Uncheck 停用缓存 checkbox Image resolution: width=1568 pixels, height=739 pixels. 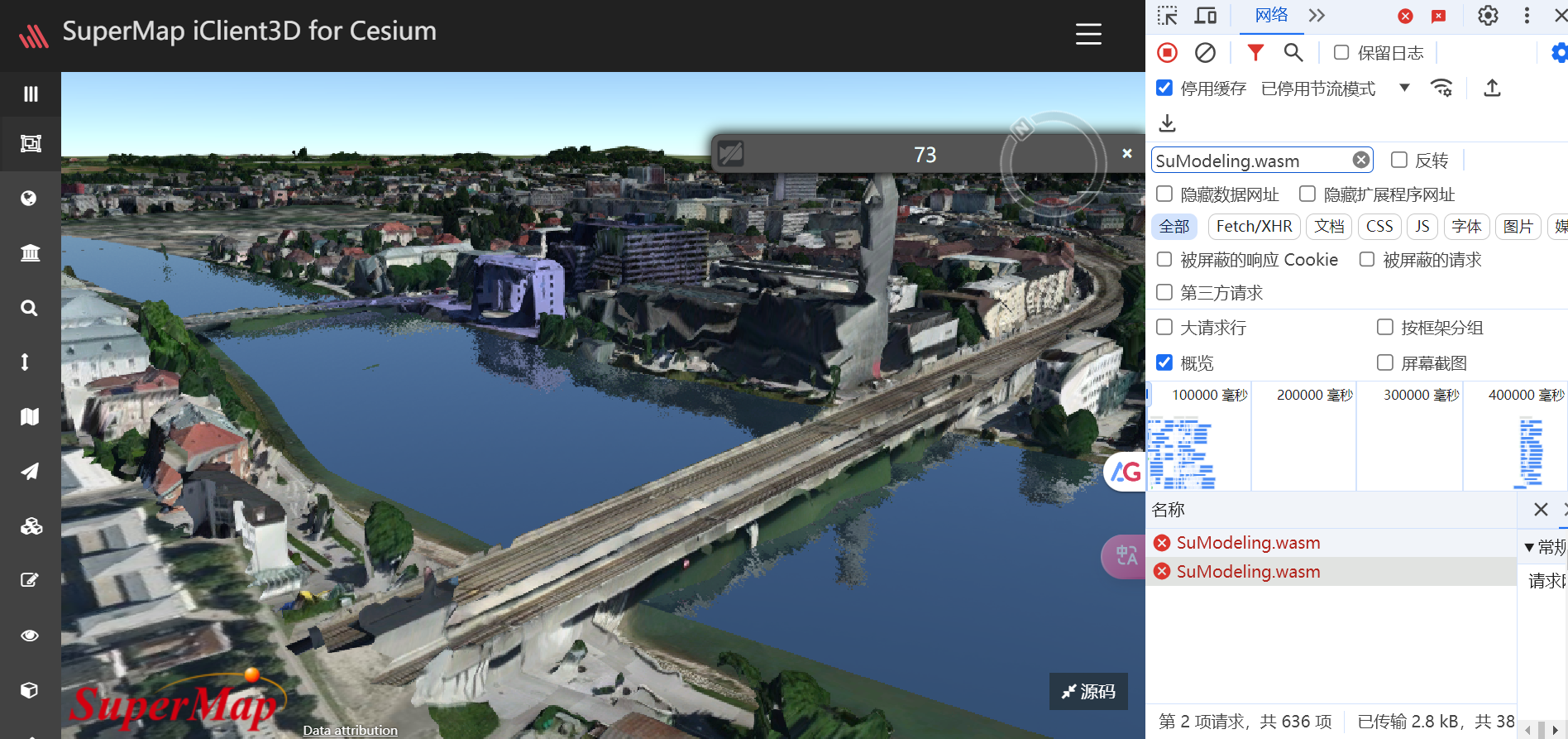tap(1164, 88)
